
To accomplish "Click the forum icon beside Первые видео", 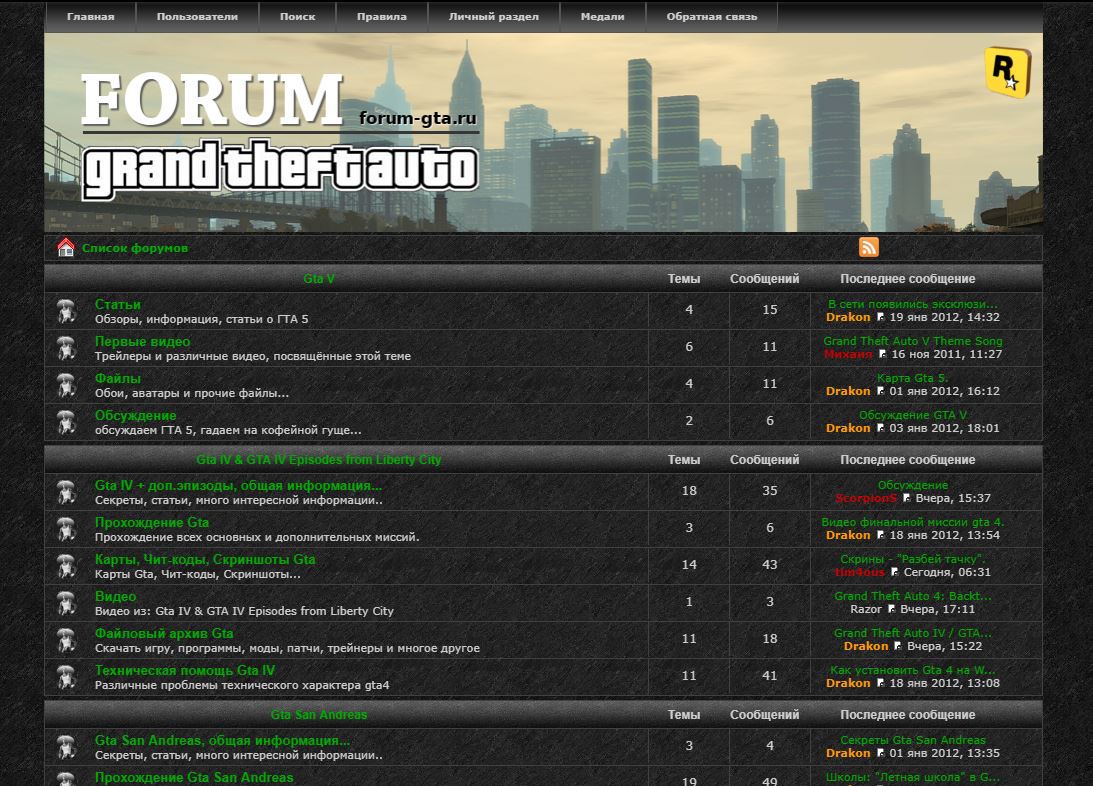I will tap(67, 348).
